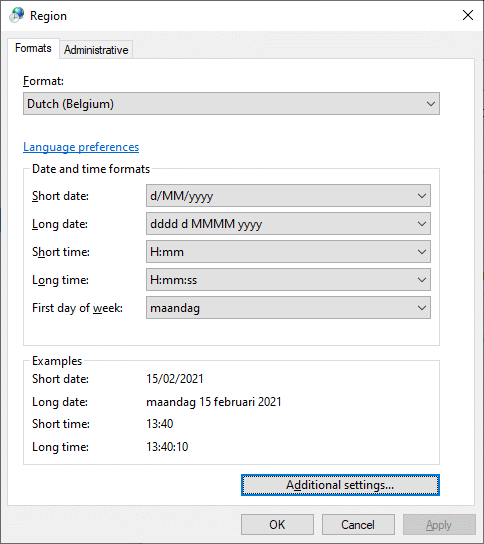Expand the Short date format dropdown
484x544 pixels.
(x=288, y=196)
